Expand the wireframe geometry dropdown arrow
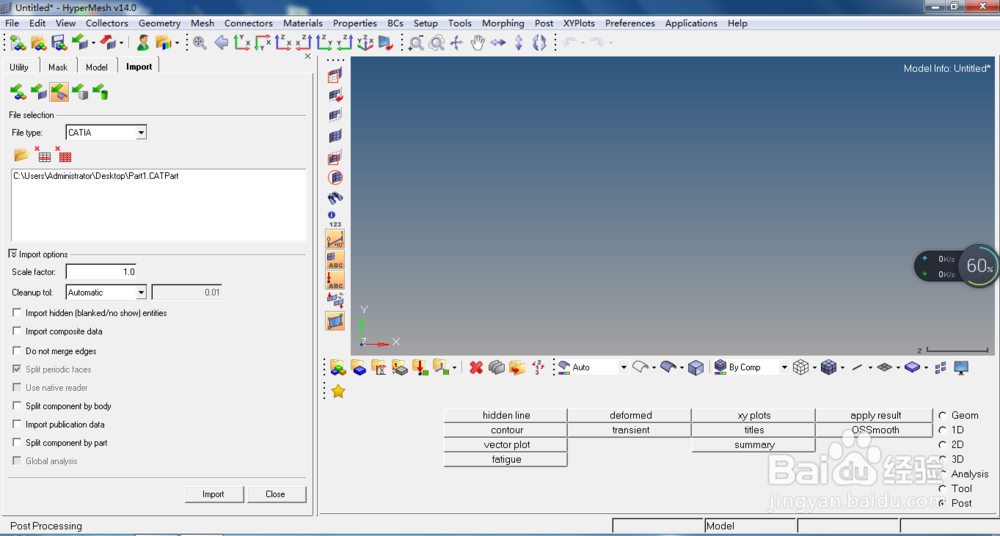The height and width of the screenshot is (536, 1000). [x=654, y=368]
